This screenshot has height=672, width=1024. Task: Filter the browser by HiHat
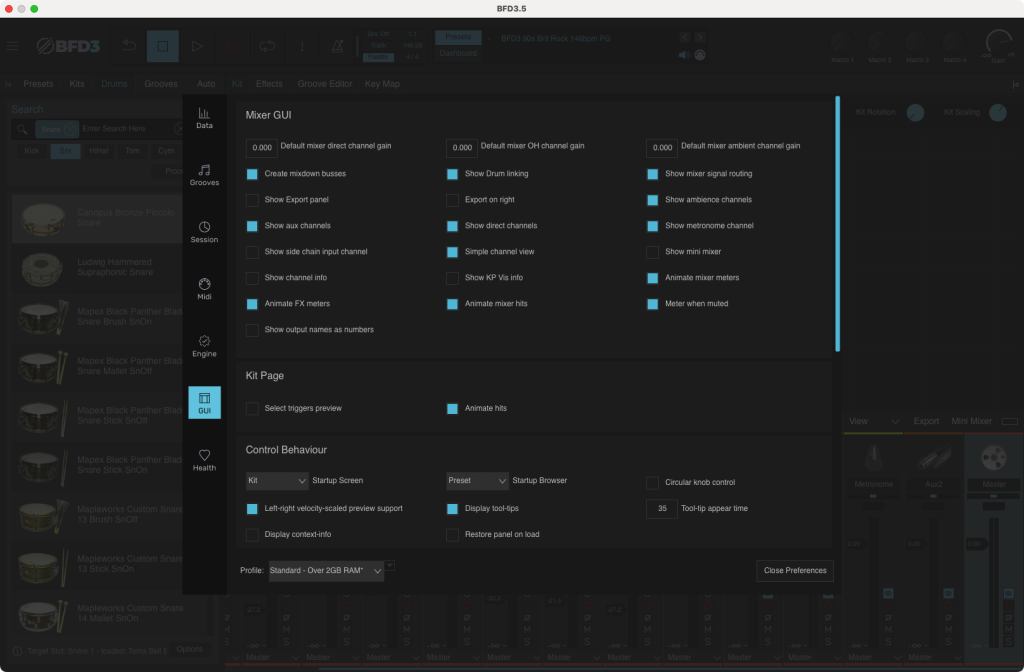pos(99,151)
